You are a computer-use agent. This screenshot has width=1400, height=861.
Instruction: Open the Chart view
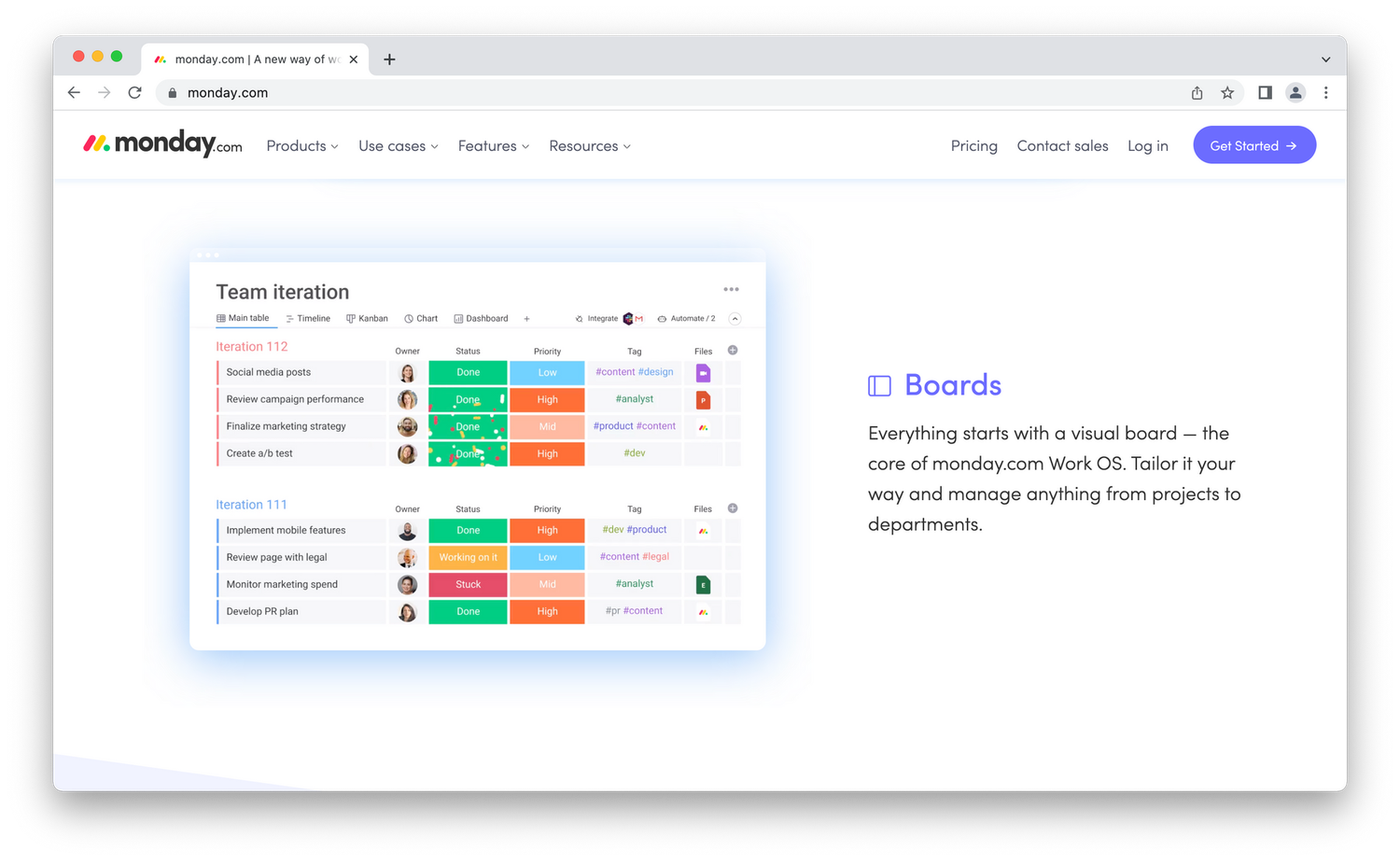pos(421,318)
